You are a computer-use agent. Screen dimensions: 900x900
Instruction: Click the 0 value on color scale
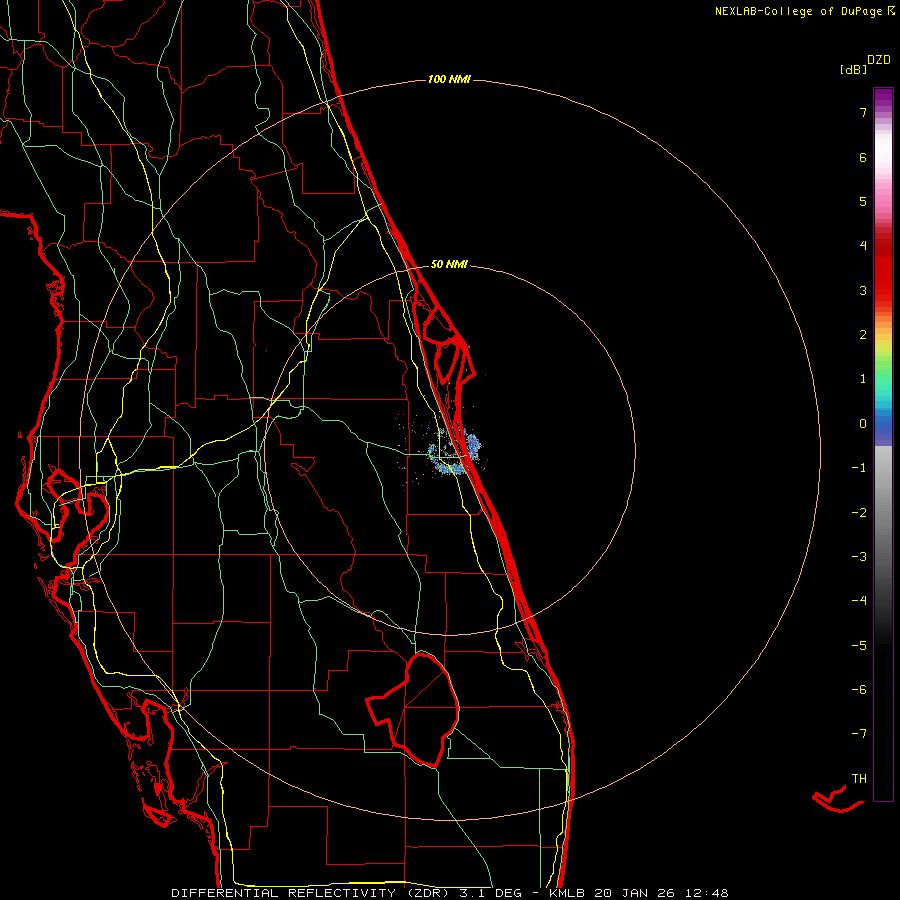[863, 424]
